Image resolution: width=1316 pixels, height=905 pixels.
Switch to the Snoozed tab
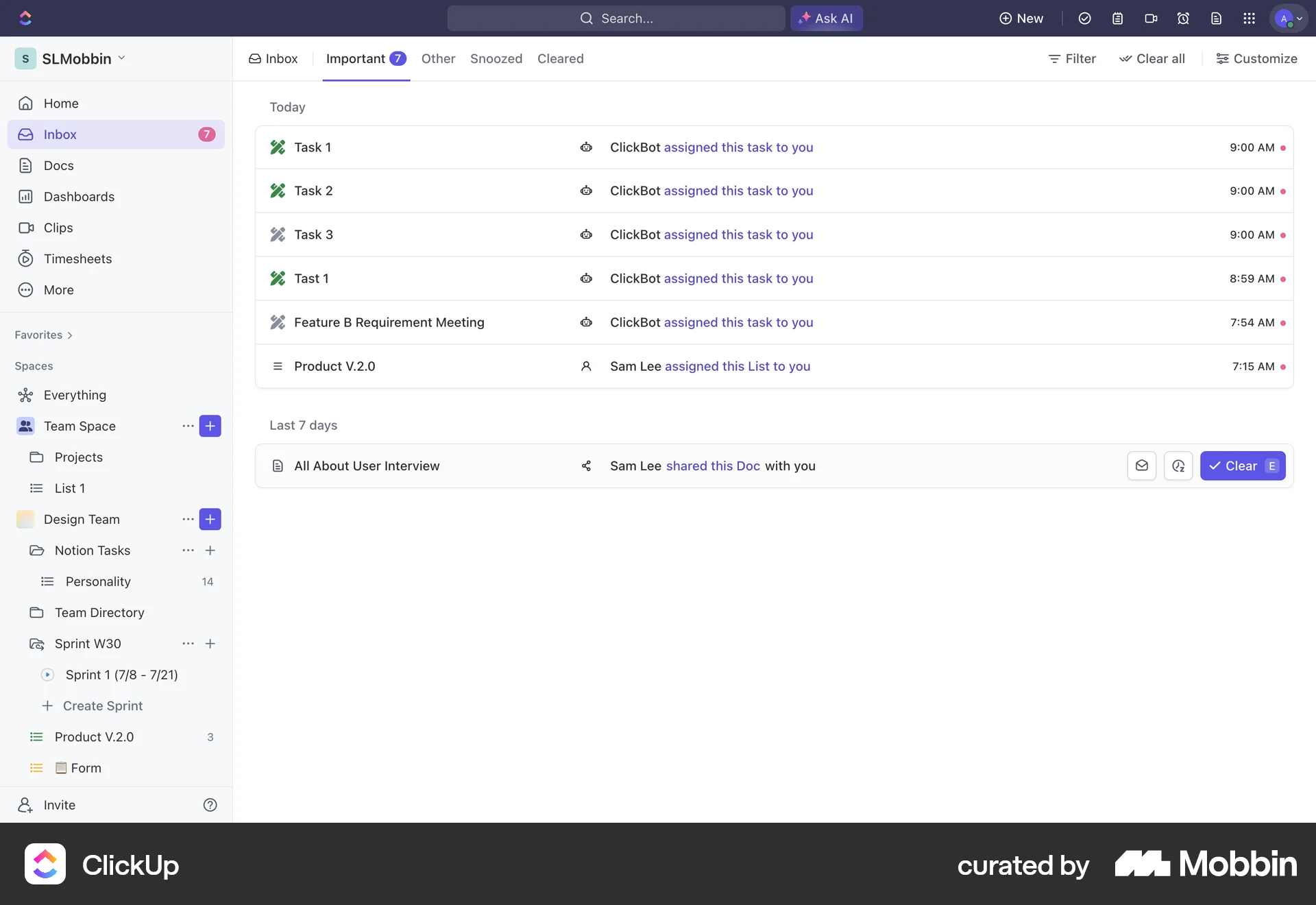tap(496, 59)
